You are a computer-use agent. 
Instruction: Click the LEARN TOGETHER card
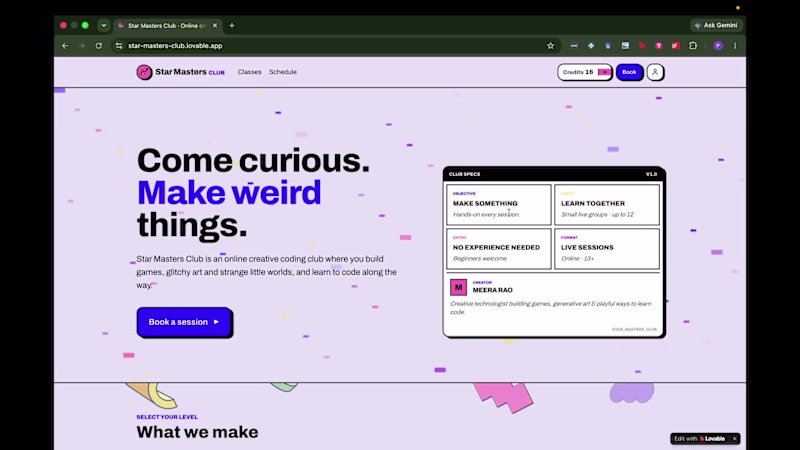[607, 205]
